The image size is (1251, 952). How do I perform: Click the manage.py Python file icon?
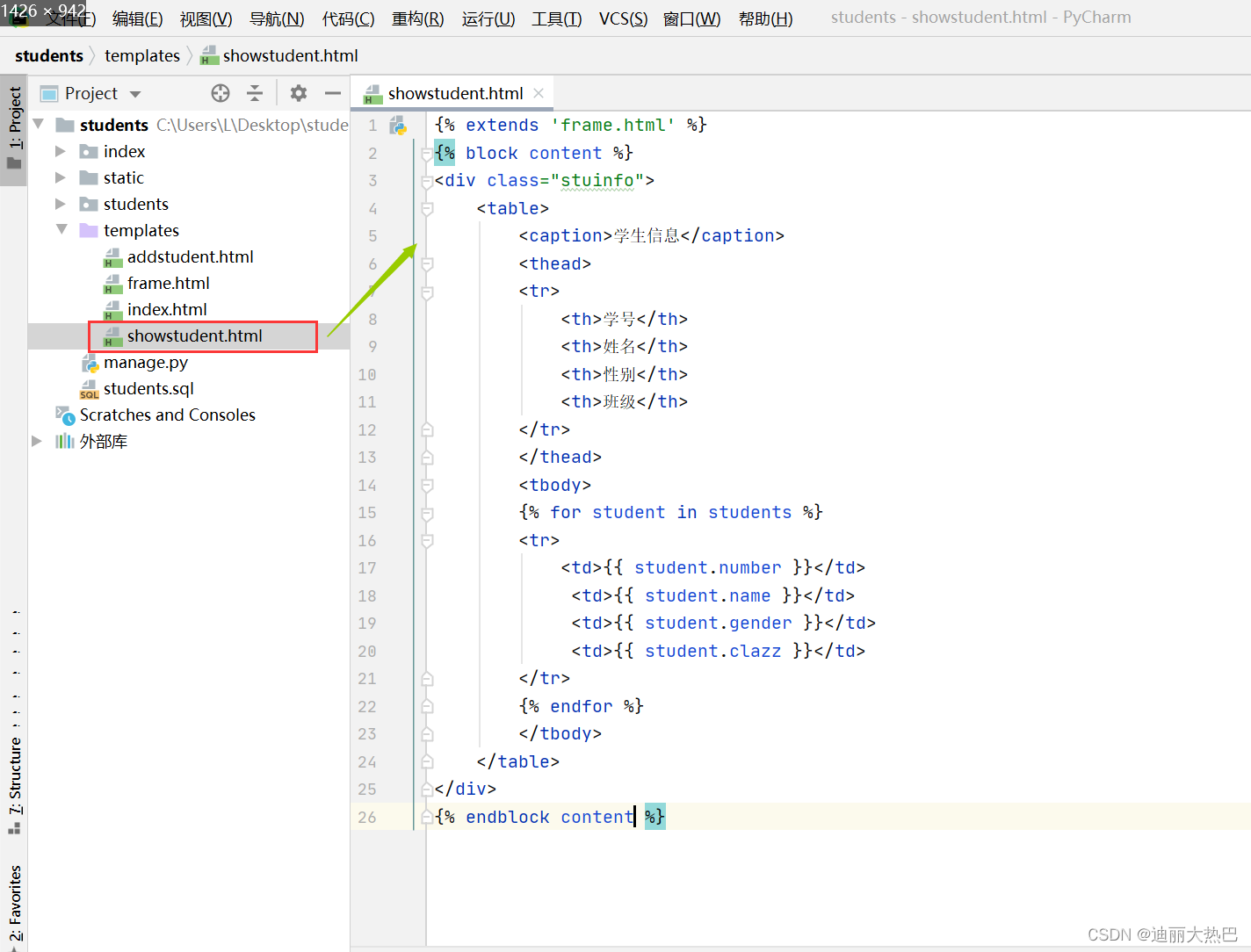90,363
